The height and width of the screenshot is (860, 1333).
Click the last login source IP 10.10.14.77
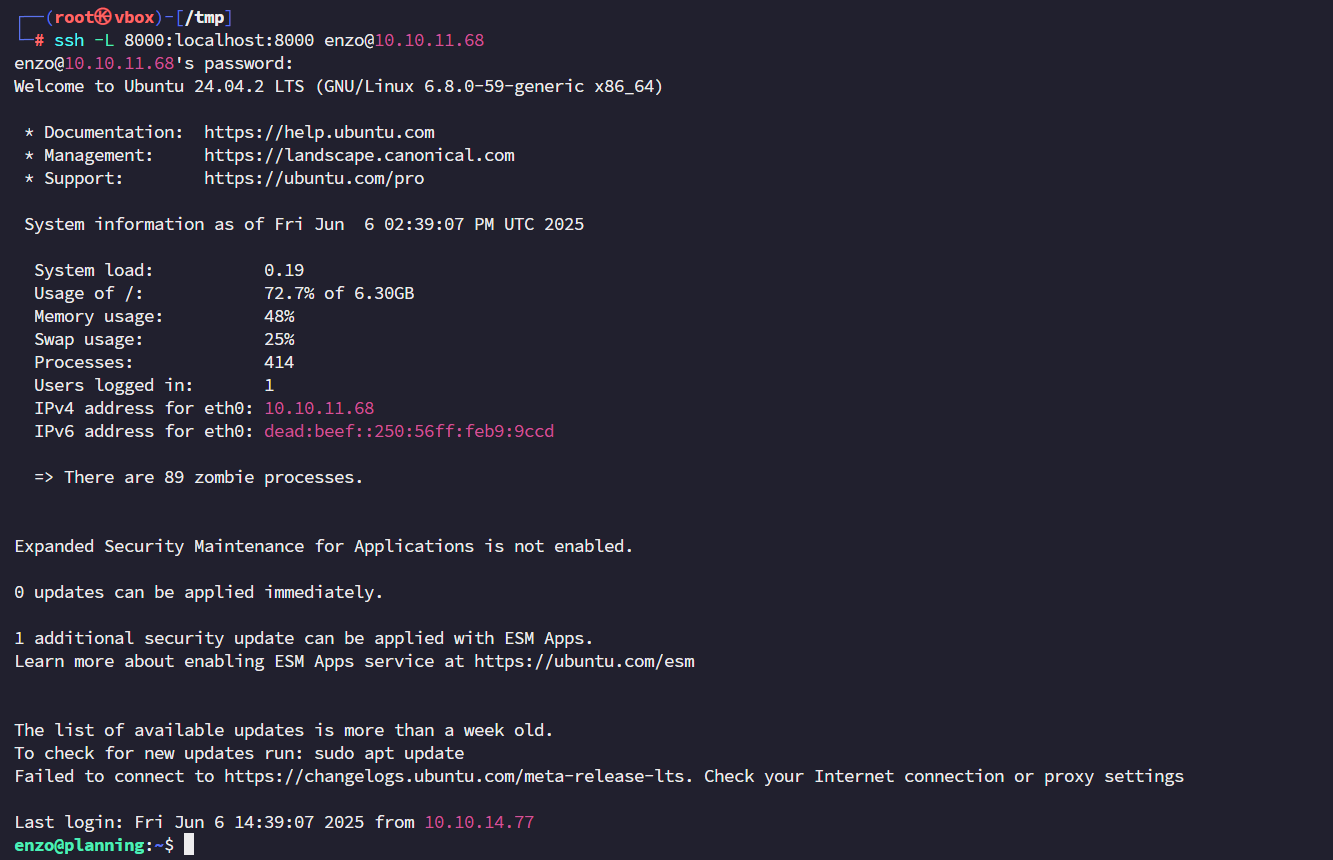click(x=479, y=822)
